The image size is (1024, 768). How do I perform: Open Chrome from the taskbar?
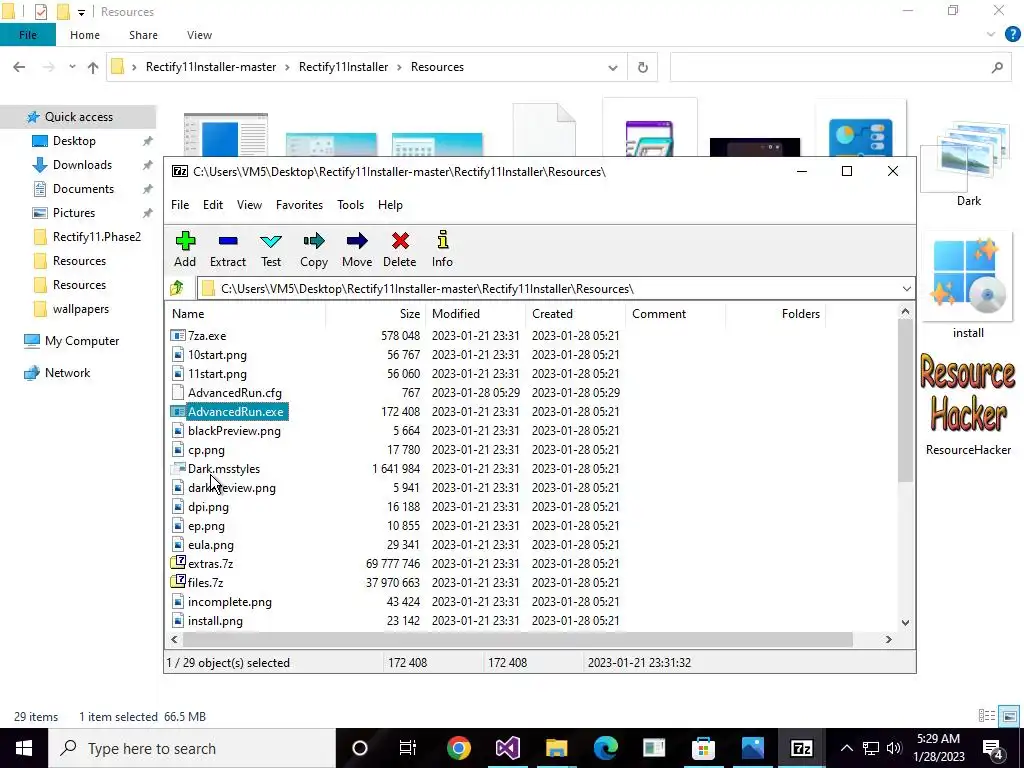pyautogui.click(x=459, y=748)
